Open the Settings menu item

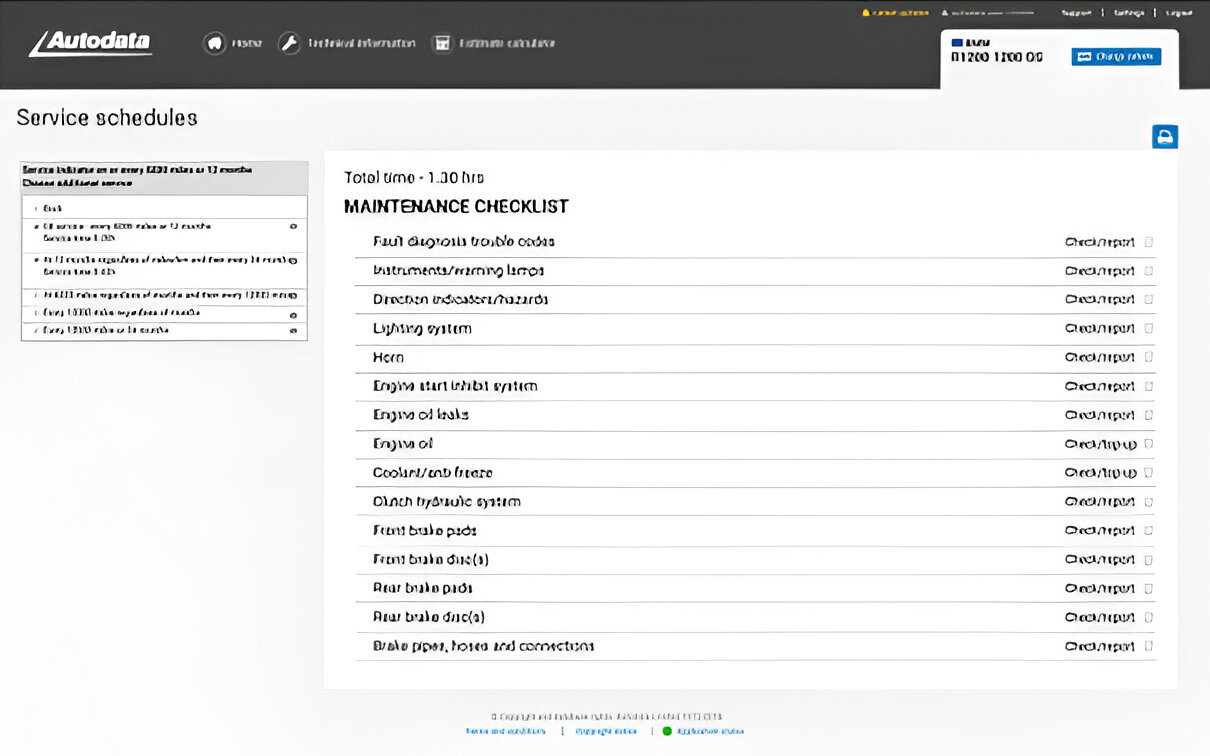pos(1129,13)
